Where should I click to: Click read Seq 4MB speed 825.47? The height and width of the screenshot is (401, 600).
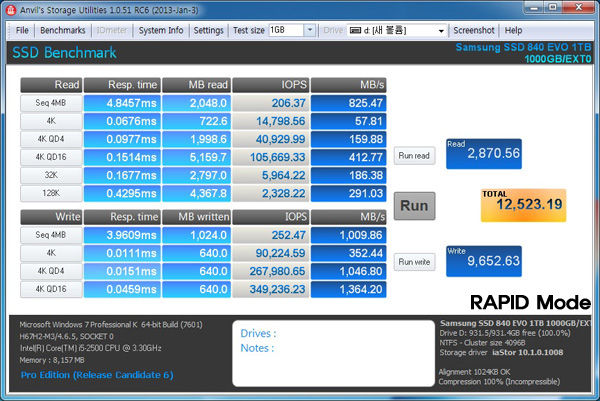click(349, 103)
